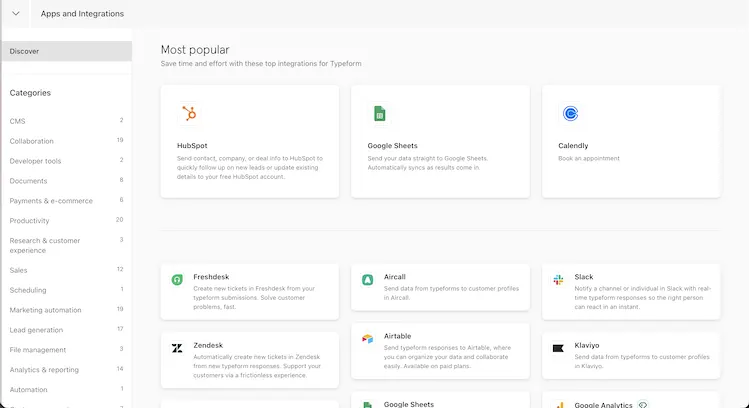Open Analytics & reporting category

click(66, 370)
